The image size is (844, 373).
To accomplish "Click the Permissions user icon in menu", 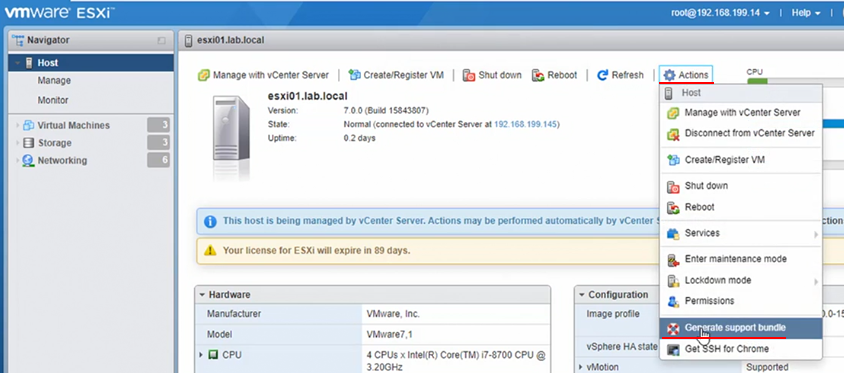I will point(673,301).
